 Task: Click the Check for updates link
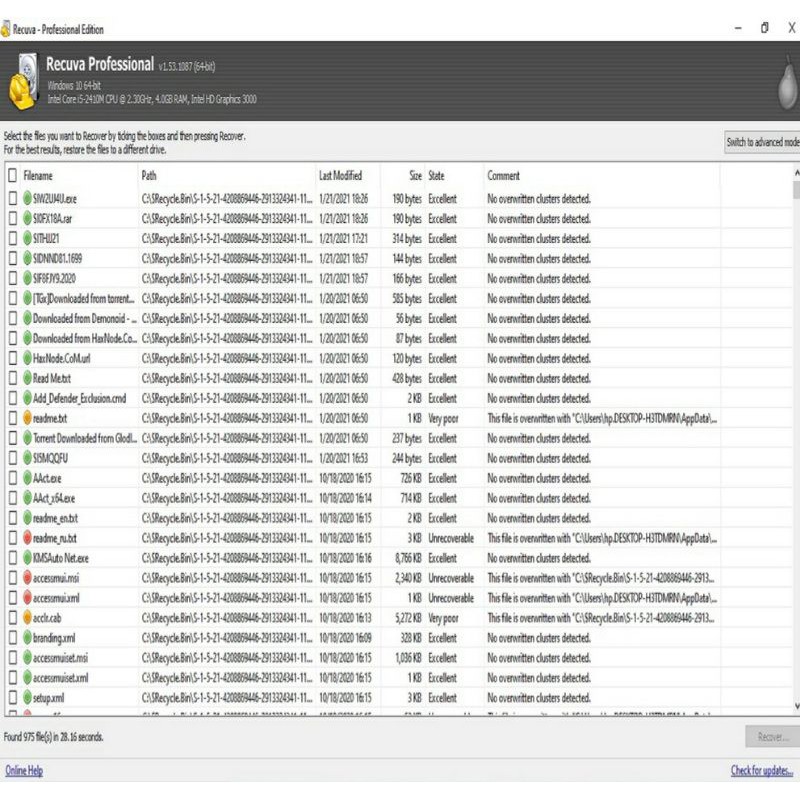[764, 771]
